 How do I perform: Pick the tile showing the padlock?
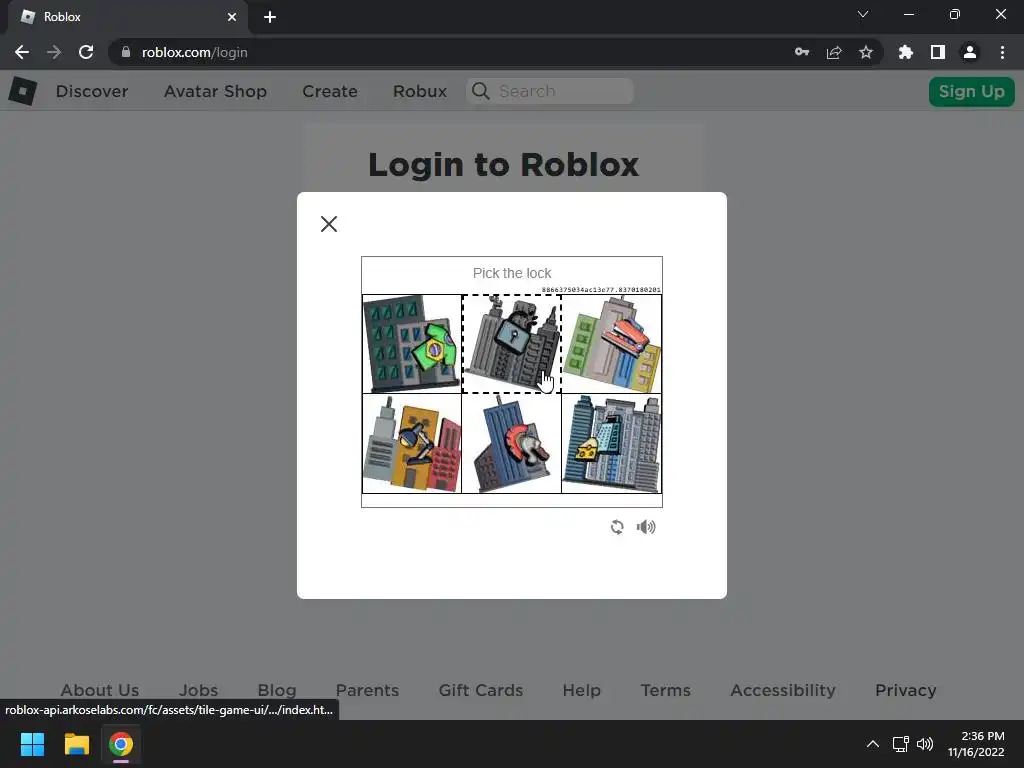pyautogui.click(x=511, y=344)
